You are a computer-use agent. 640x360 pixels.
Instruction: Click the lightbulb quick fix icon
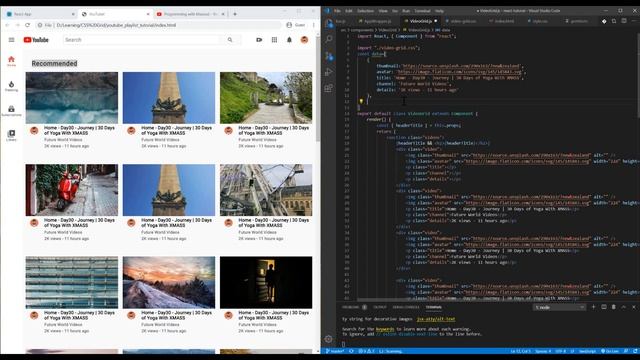pyautogui.click(x=361, y=101)
